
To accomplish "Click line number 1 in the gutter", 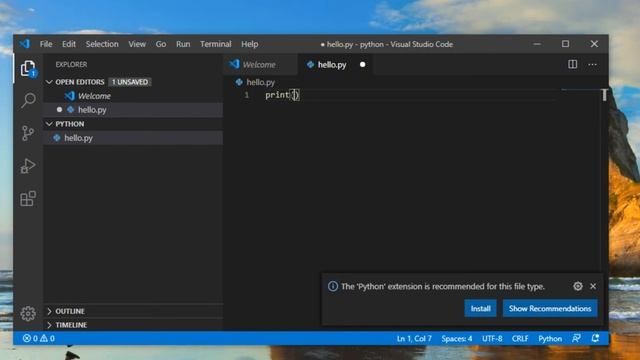I will click(x=247, y=95).
